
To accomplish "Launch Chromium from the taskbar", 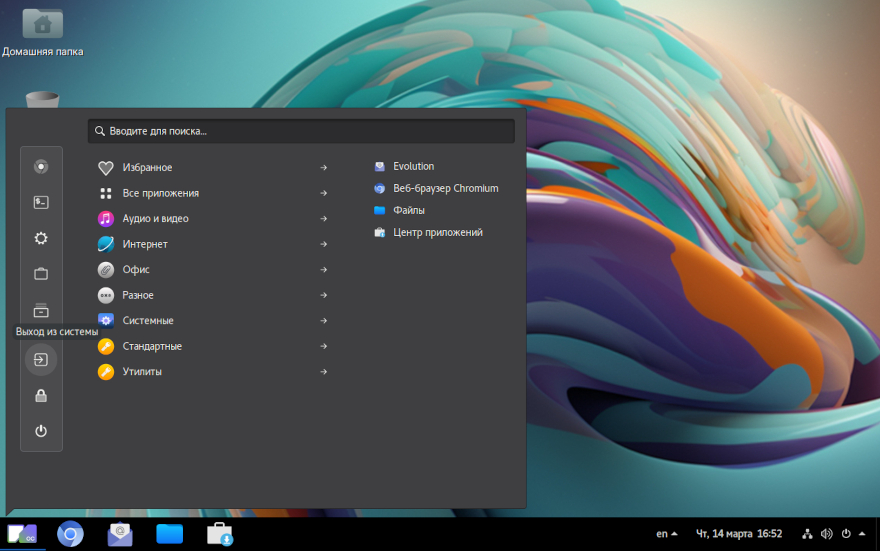I will click(x=70, y=534).
